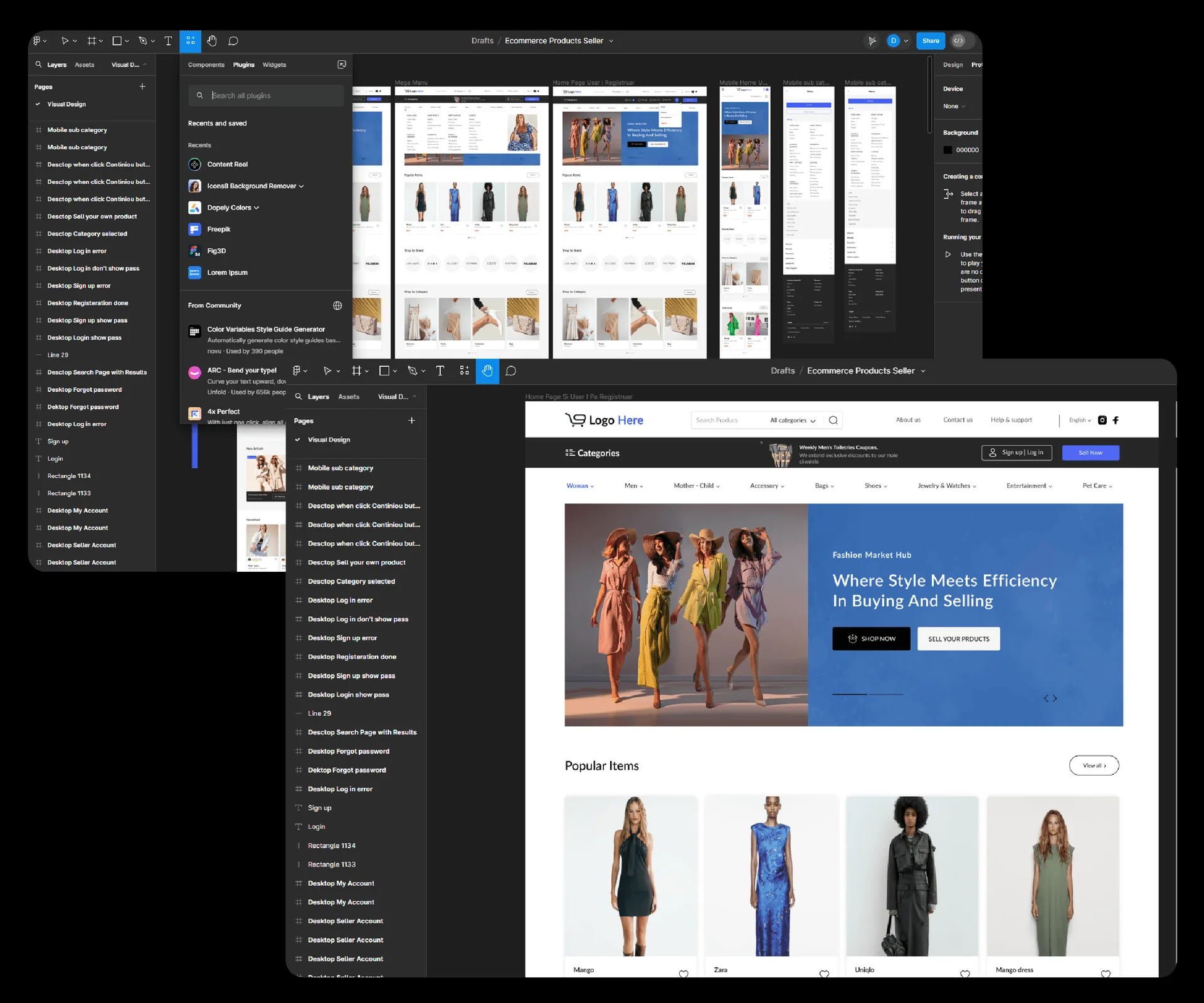Switch to the Assets tab

(x=85, y=65)
